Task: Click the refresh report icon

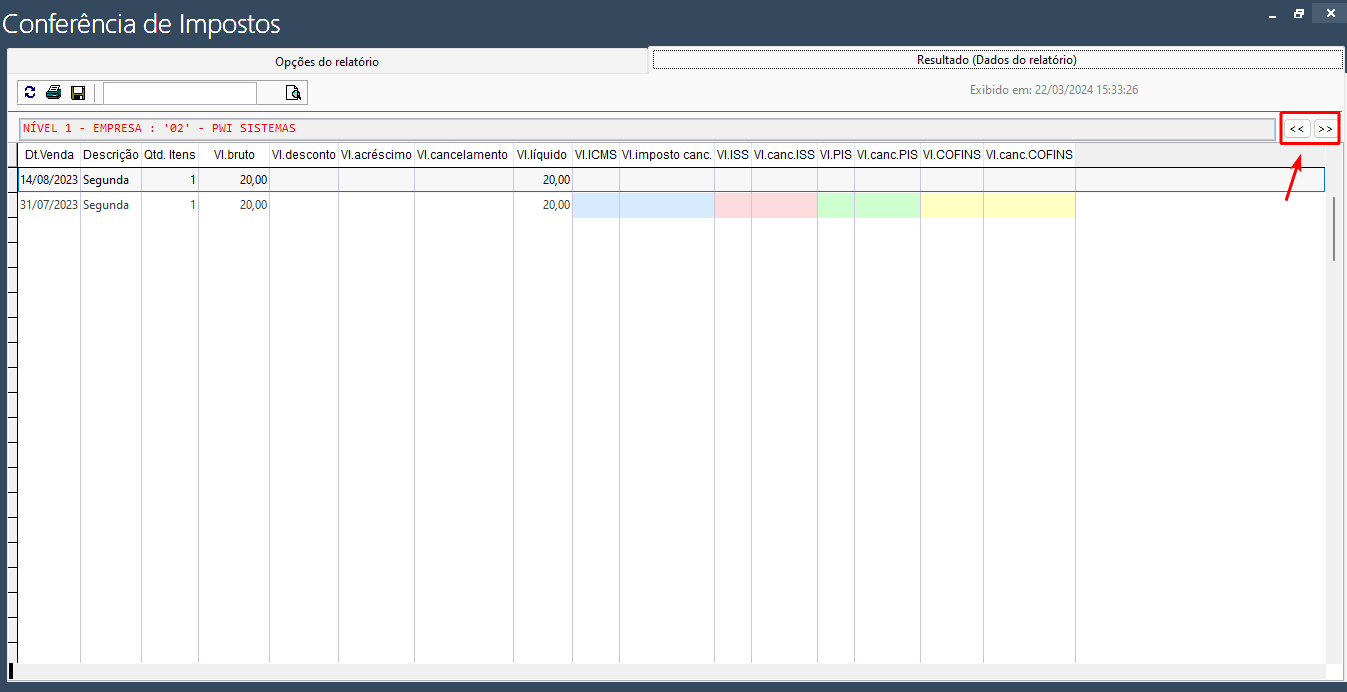Action: 30,93
